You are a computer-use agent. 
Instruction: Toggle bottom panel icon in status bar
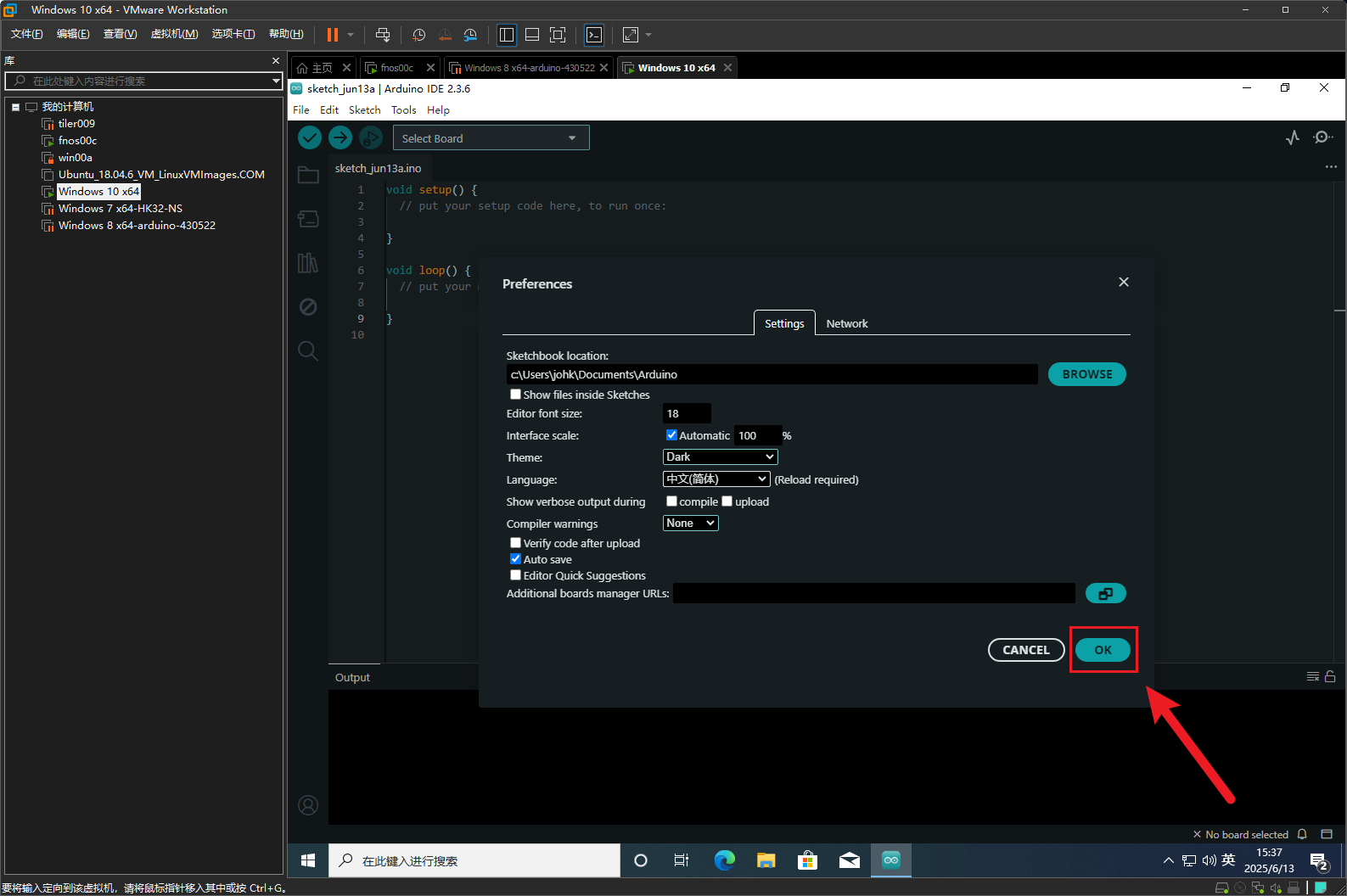click(x=1327, y=834)
